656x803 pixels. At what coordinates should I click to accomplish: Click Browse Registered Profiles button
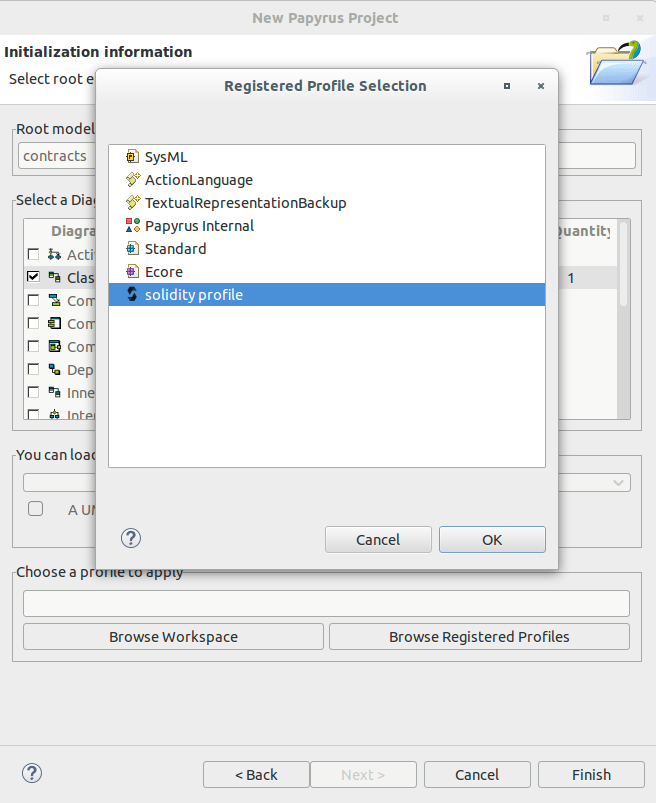[479, 637]
